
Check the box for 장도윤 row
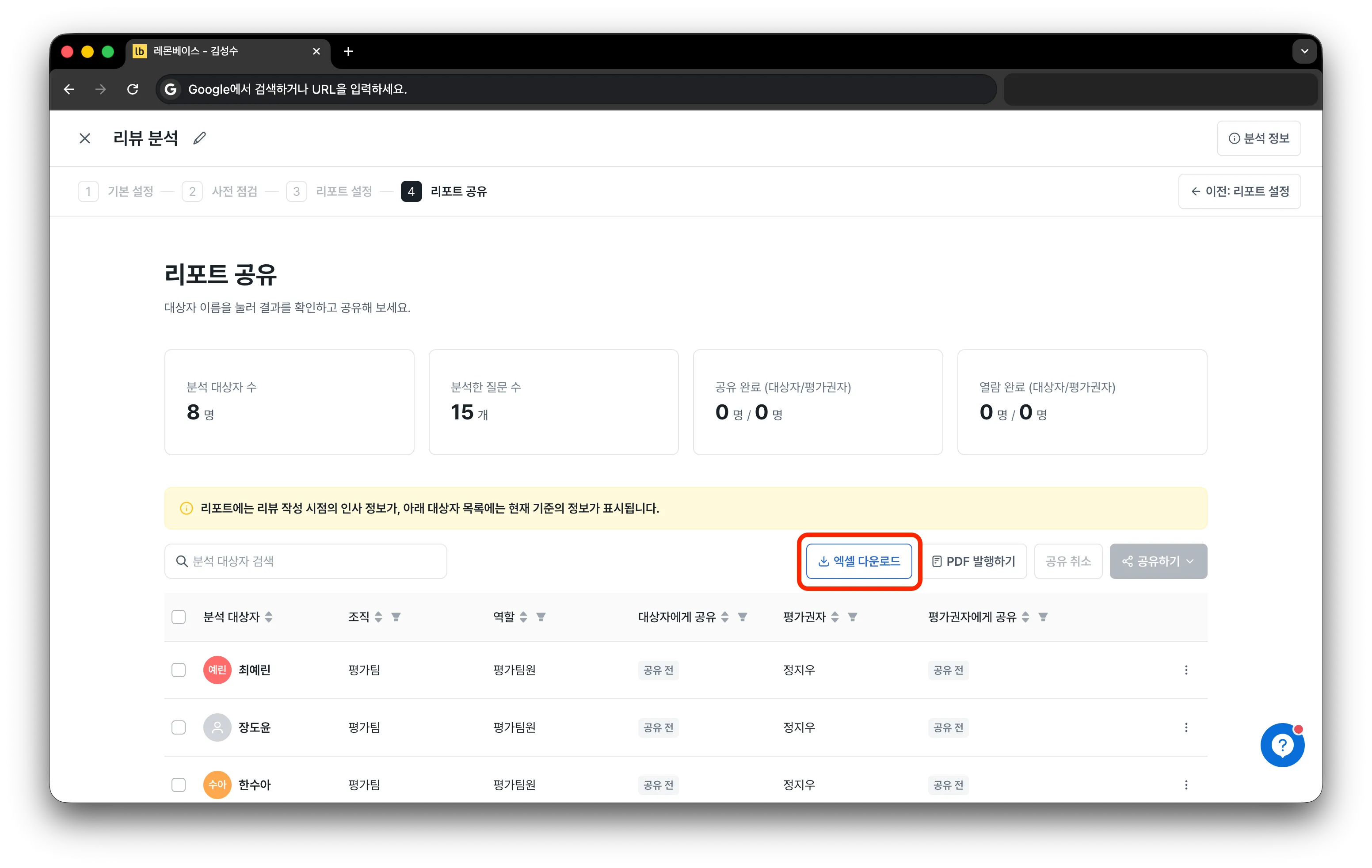[179, 727]
